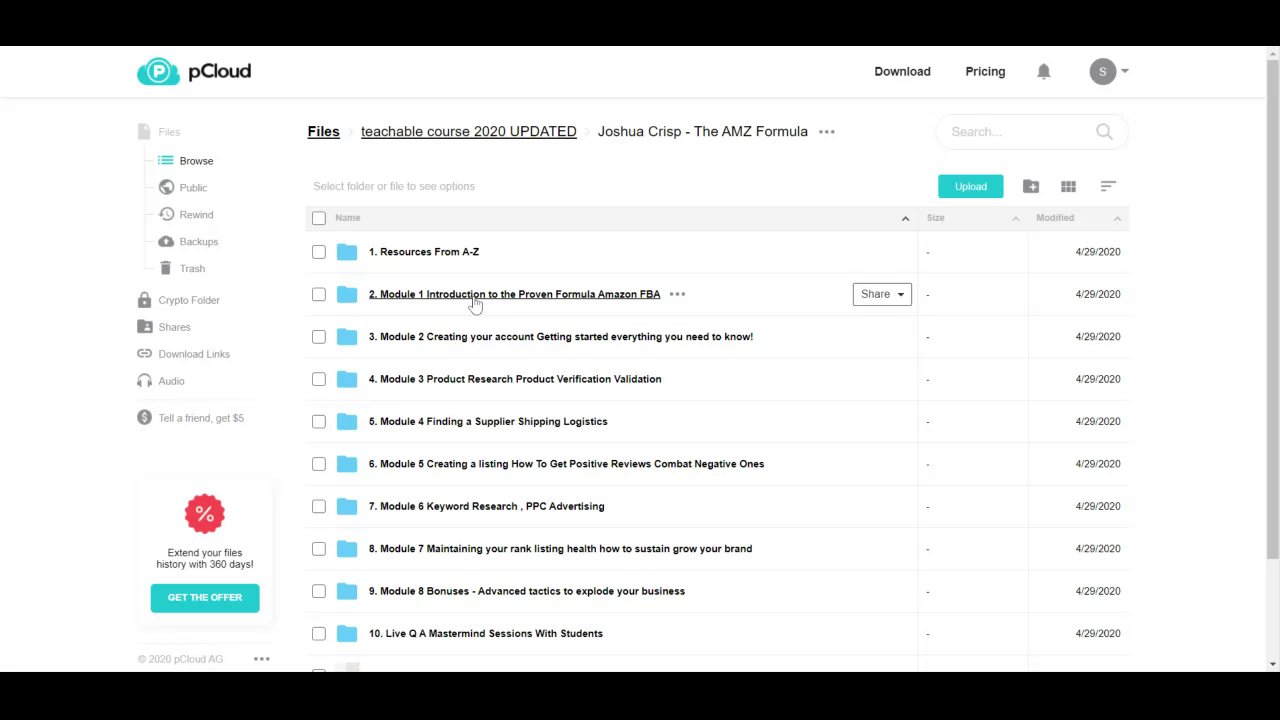Open the sort options icon
Image resolution: width=1280 pixels, height=720 pixels.
pyautogui.click(x=1108, y=186)
